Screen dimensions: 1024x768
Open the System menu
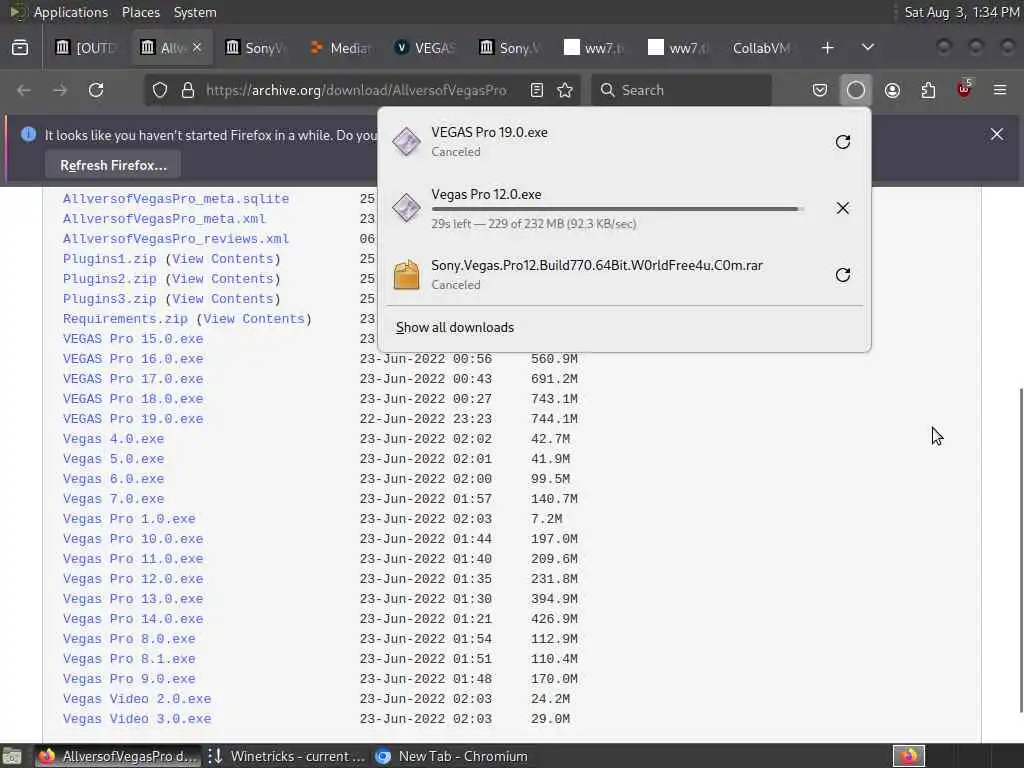pyautogui.click(x=195, y=12)
